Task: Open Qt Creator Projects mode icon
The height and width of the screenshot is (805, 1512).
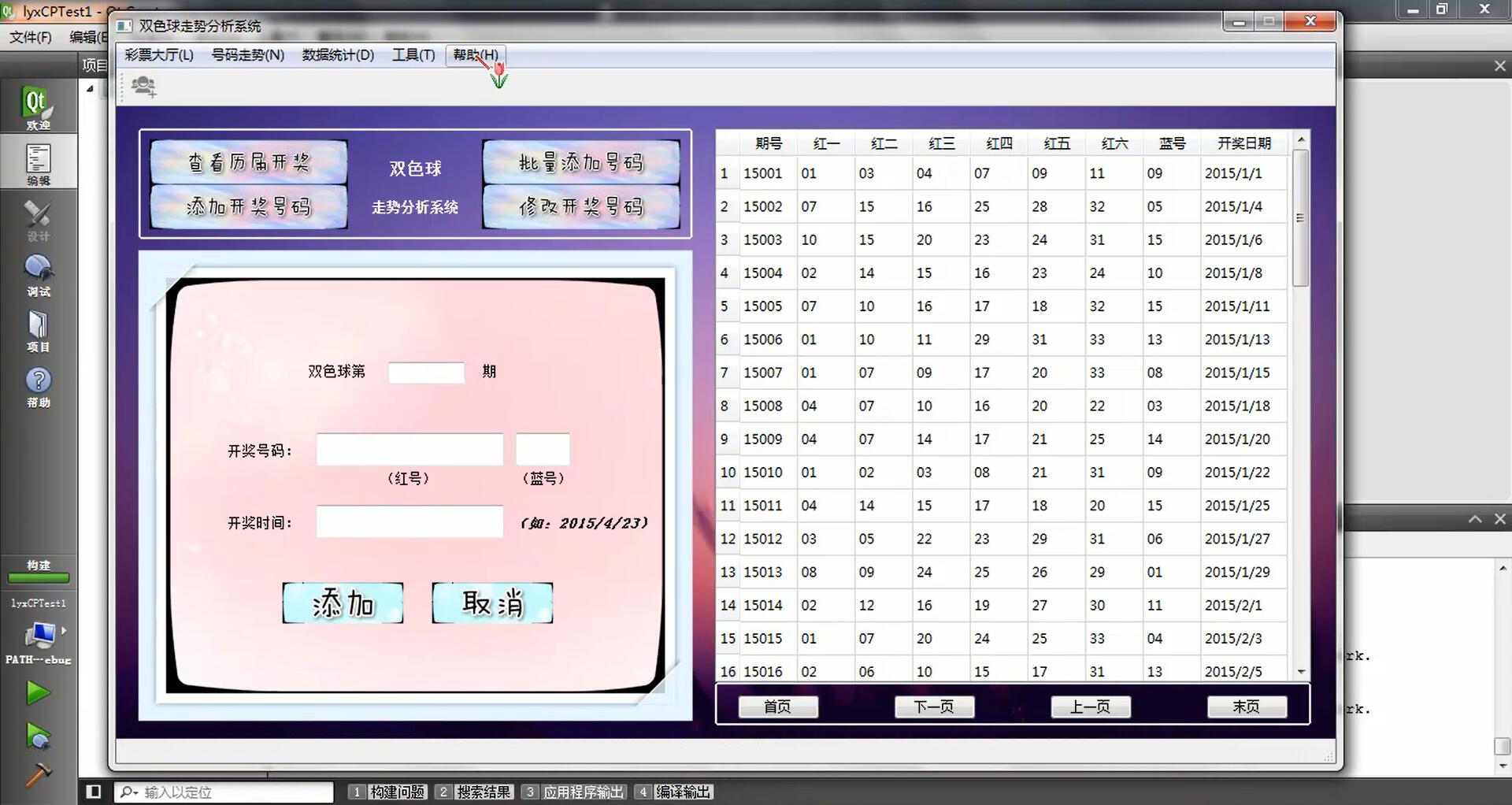Action: tap(38, 331)
